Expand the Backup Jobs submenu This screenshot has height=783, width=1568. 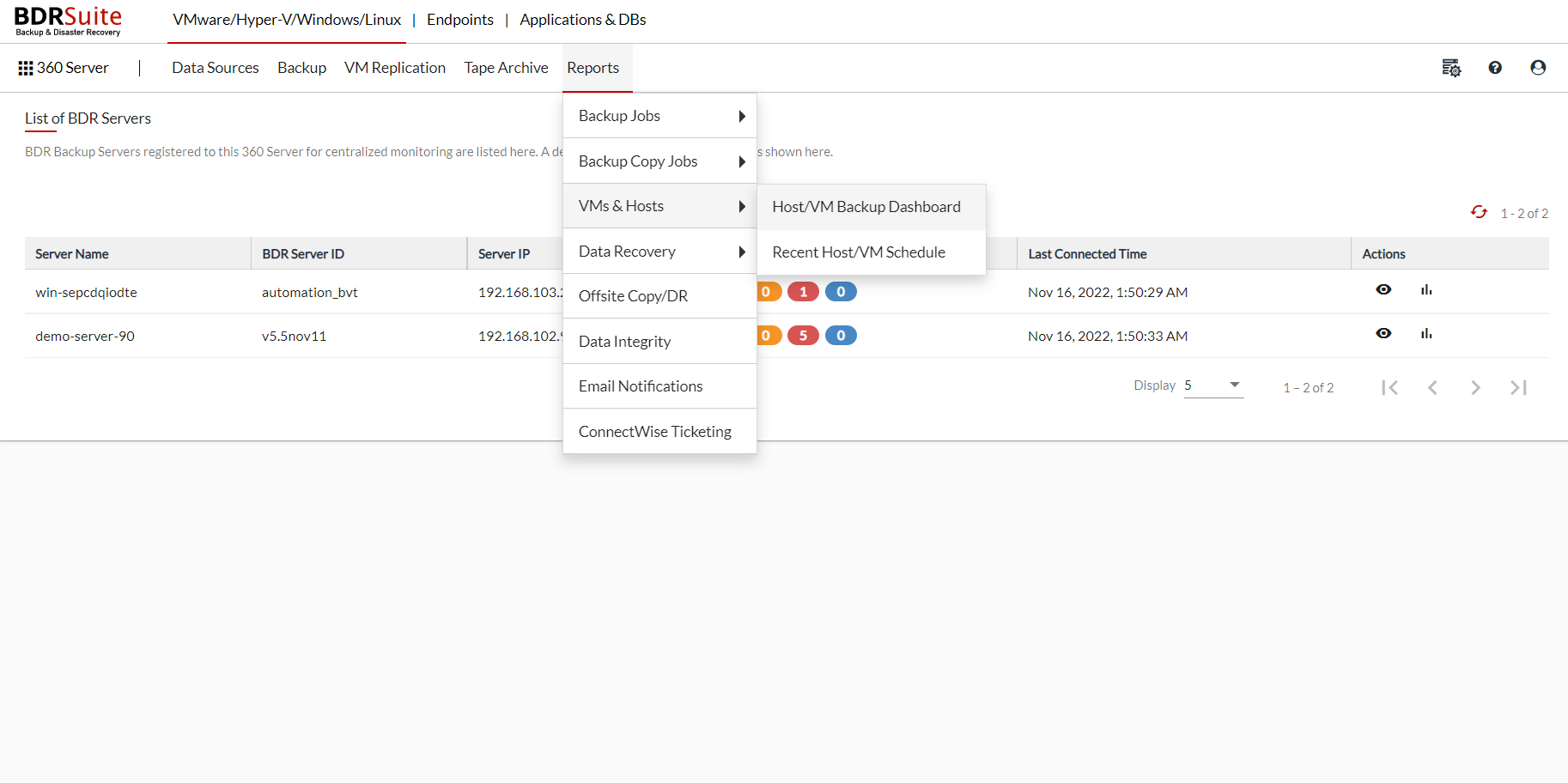click(x=659, y=116)
